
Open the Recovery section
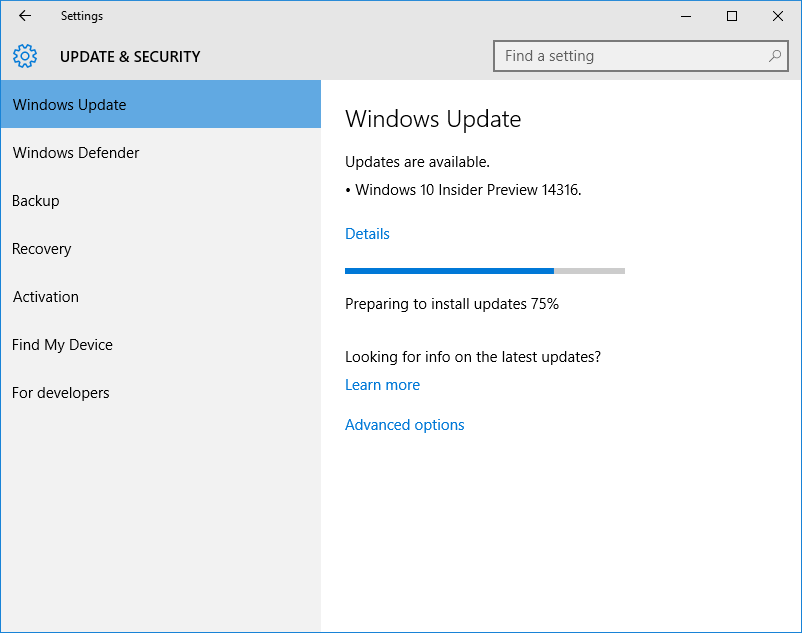click(x=42, y=249)
